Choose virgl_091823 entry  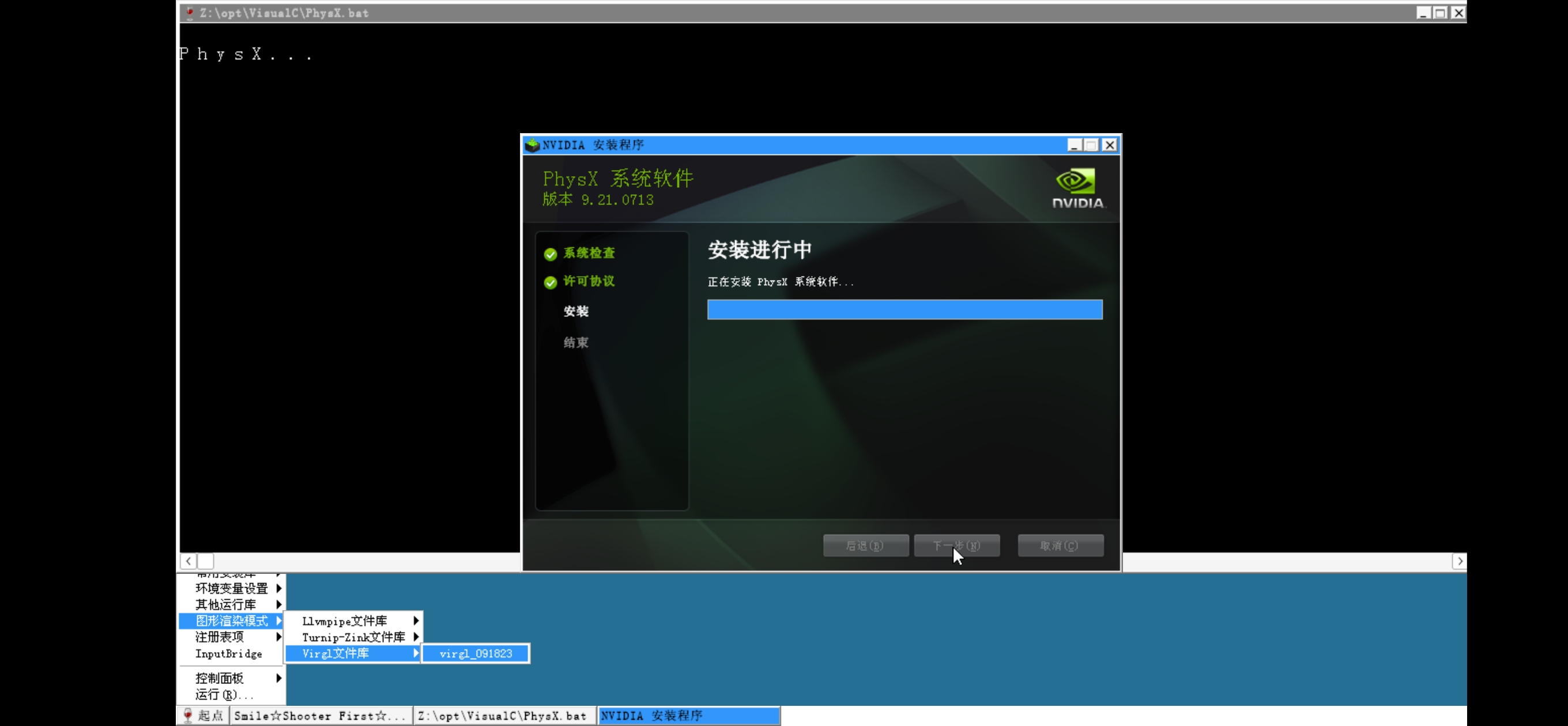coord(476,653)
